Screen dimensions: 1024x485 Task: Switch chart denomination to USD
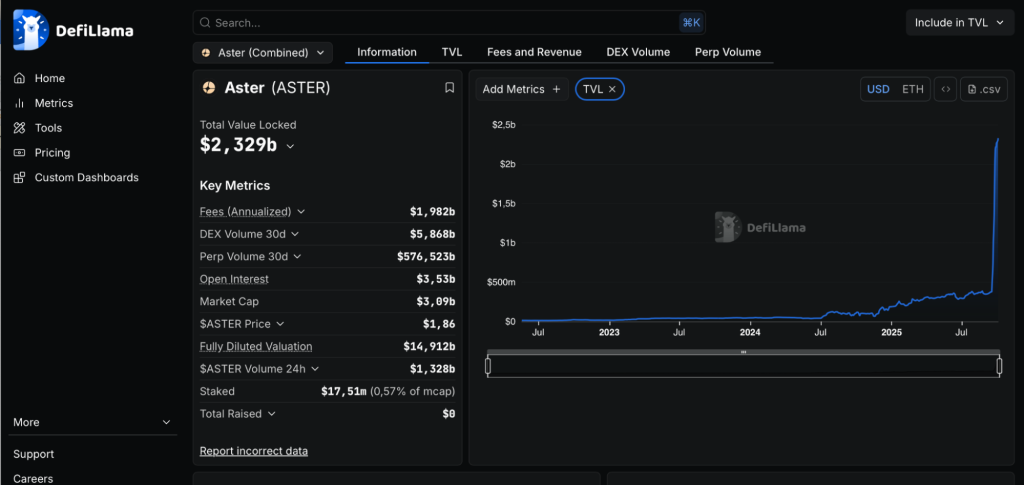click(878, 89)
